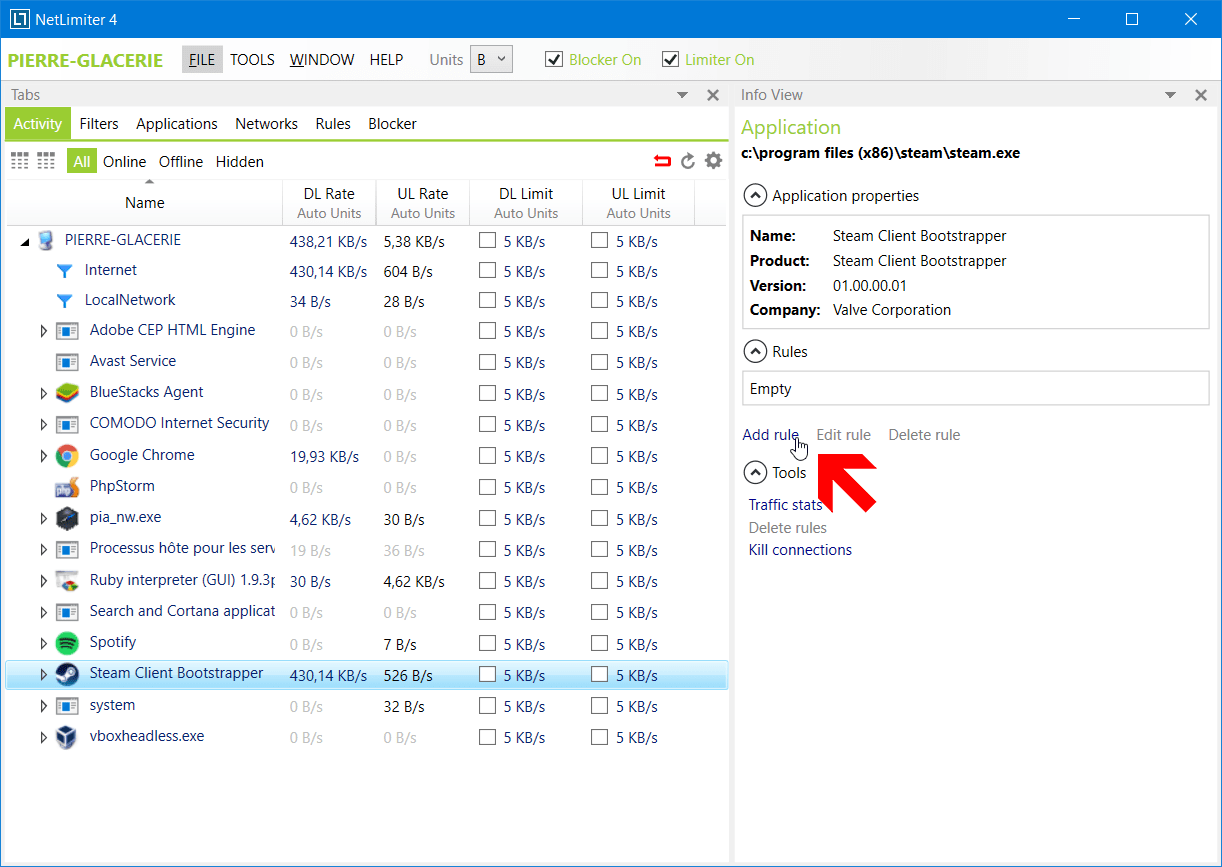The height and width of the screenshot is (867, 1222).
Task: Enable UL Limit for PIERRE-GLACERIE row
Action: (599, 240)
